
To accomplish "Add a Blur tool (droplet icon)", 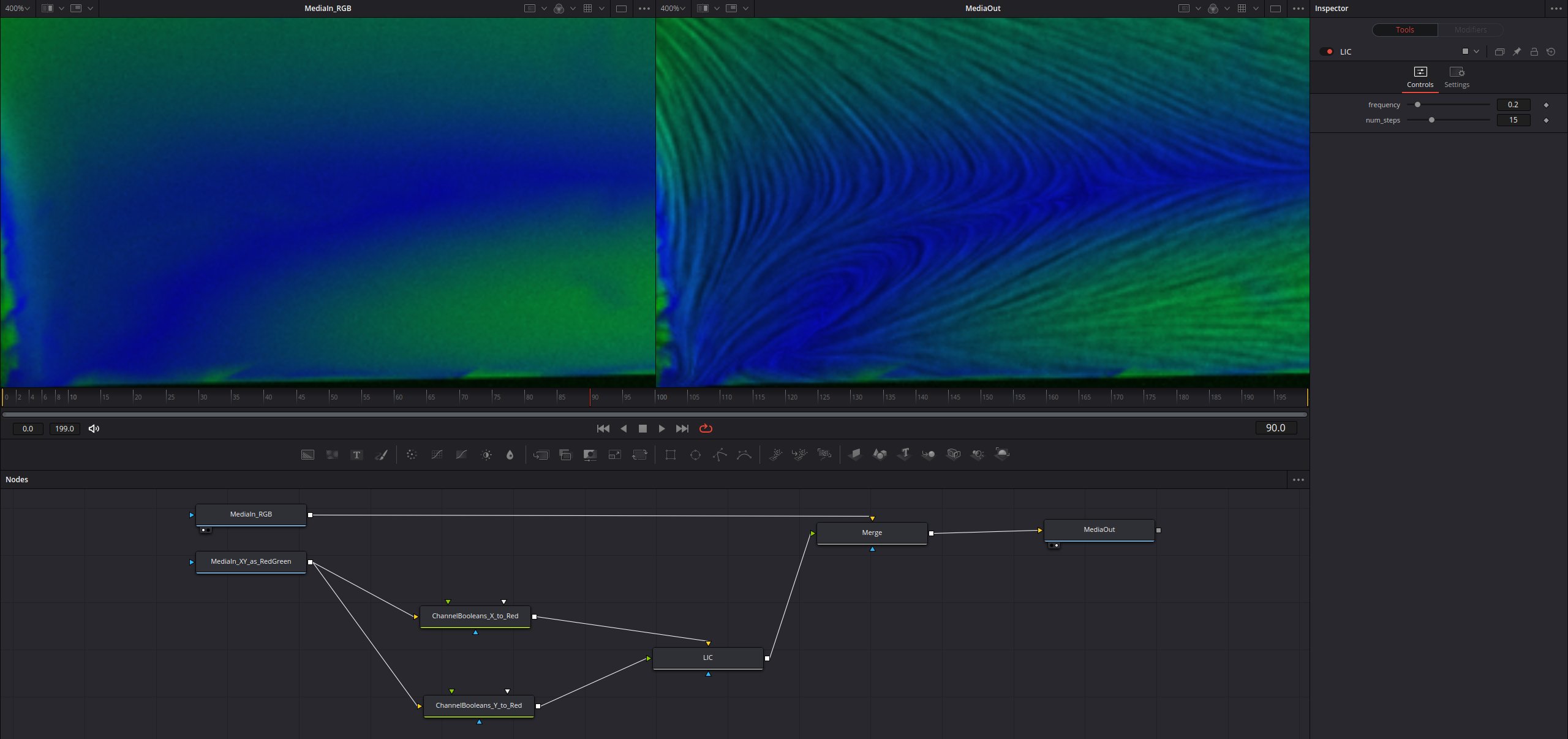I will [510, 455].
